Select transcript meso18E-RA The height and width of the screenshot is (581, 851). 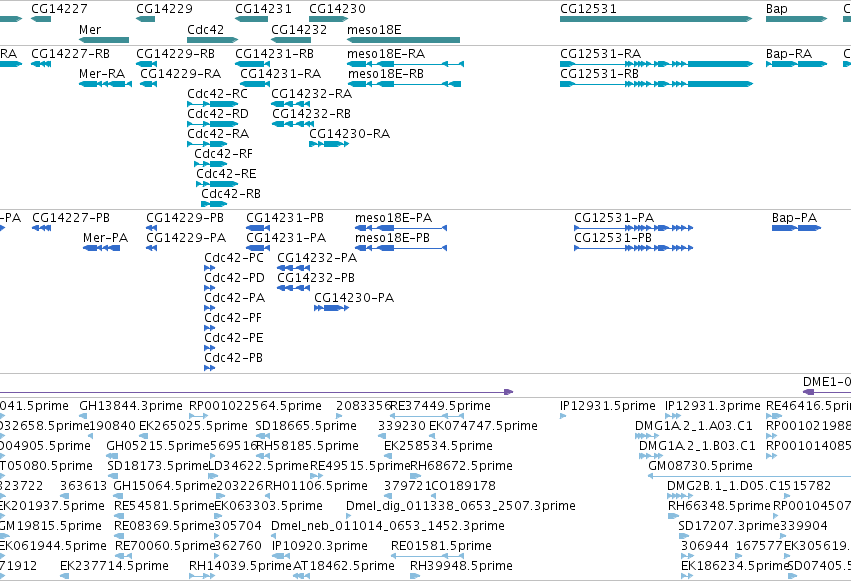tap(405, 64)
